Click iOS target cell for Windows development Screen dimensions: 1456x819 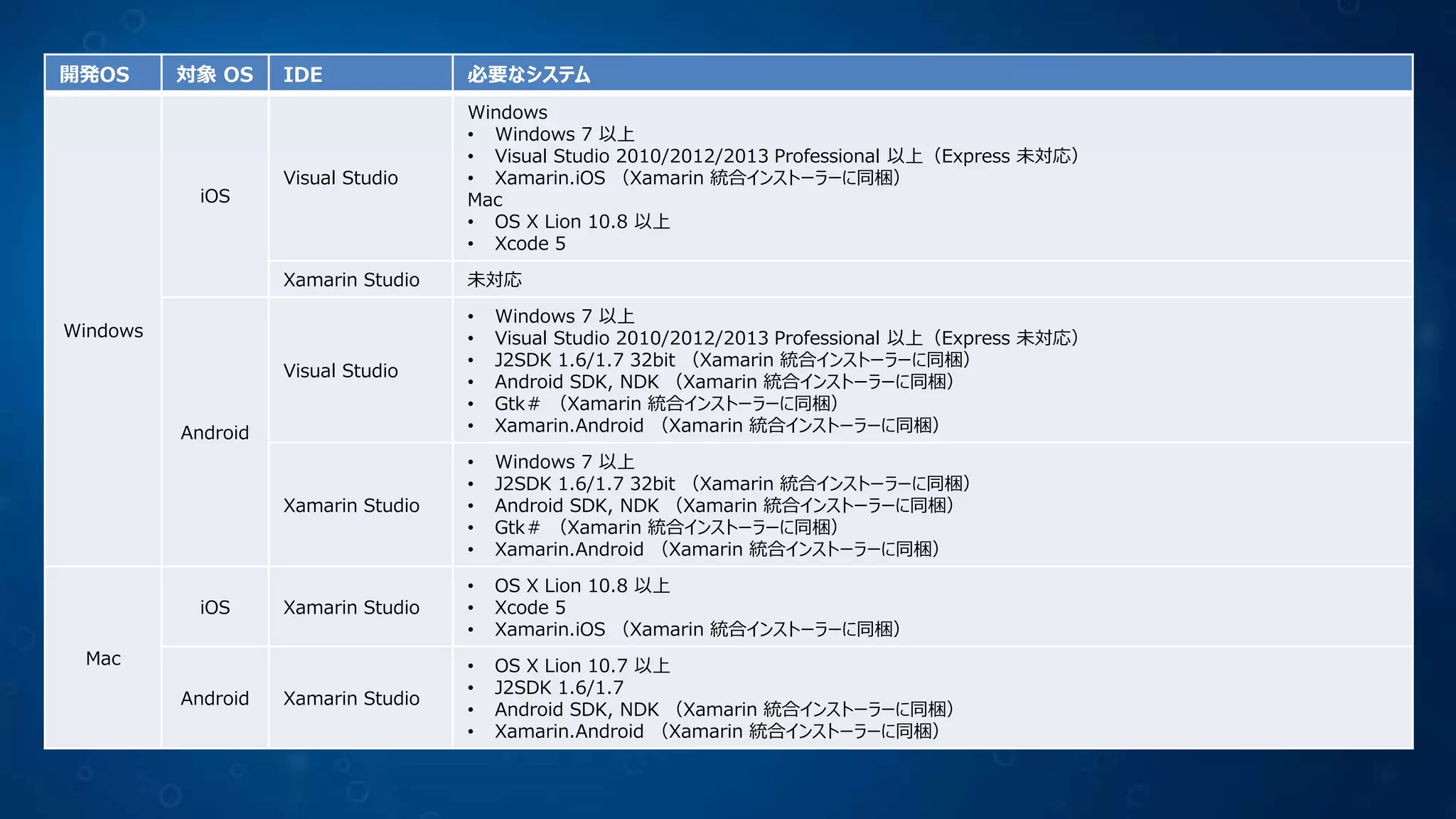tap(215, 196)
